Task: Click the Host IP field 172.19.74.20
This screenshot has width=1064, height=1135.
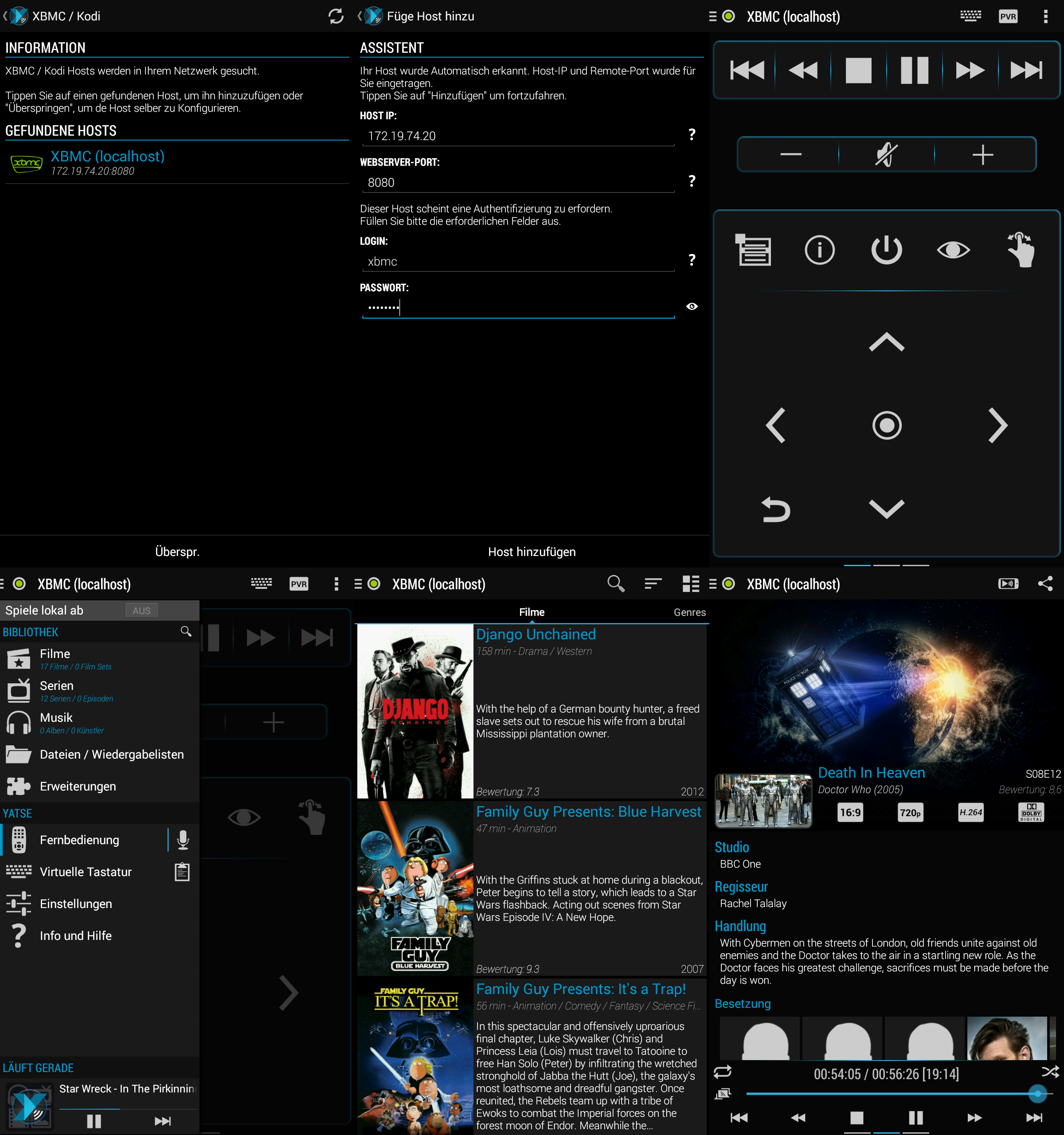Action: (518, 136)
